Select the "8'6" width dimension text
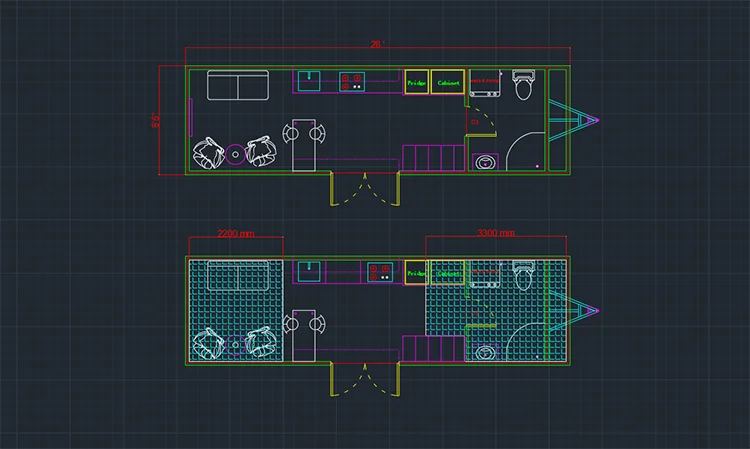Image resolution: width=750 pixels, height=449 pixels. pos(156,120)
